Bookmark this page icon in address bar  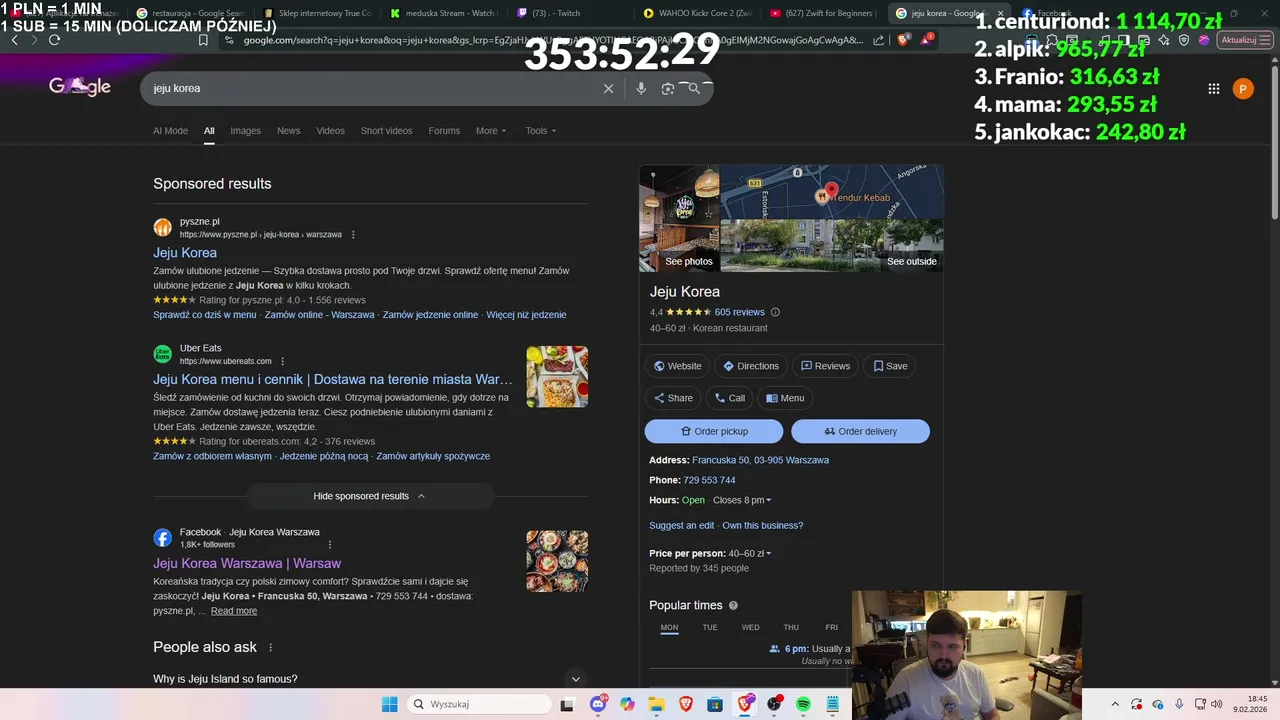(x=203, y=40)
